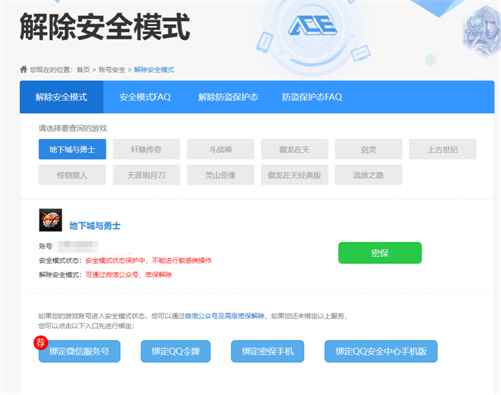The image size is (501, 395).
Task: Click the 绑定QQ安全中心手机版 button
Action: point(381,351)
